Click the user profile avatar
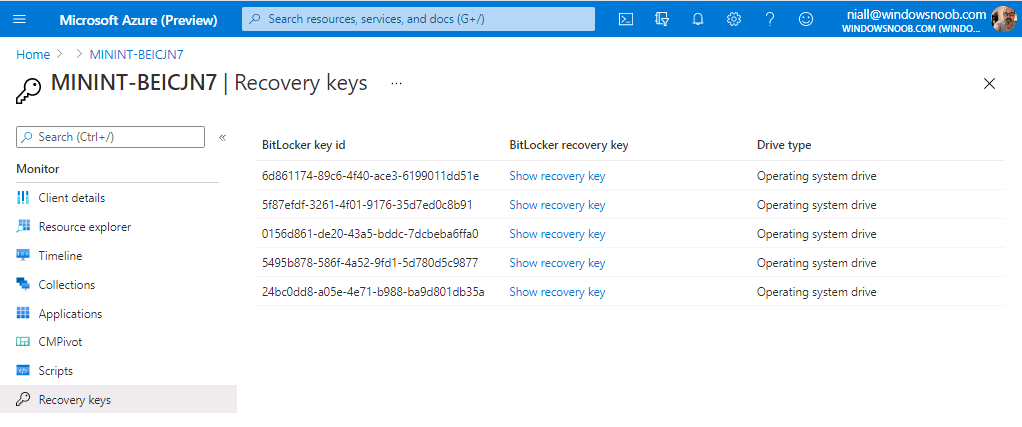The width and height of the screenshot is (1022, 427). (1003, 19)
